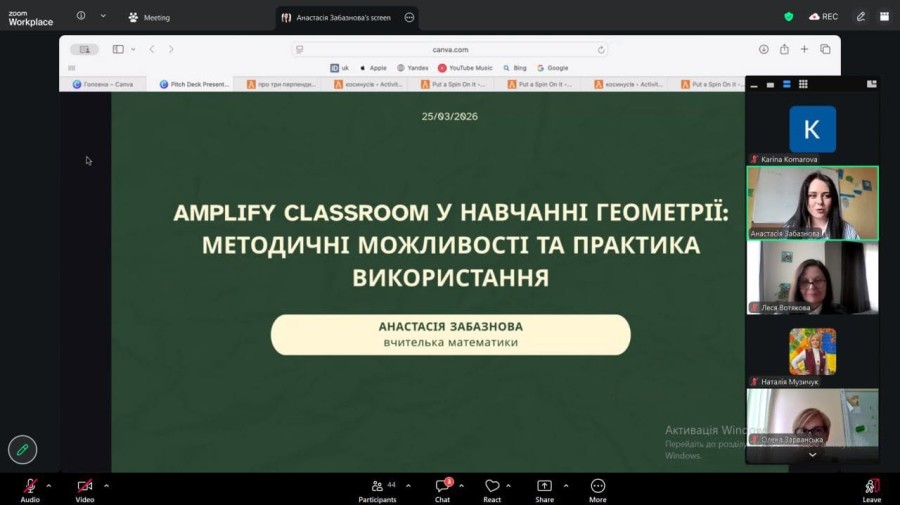Screen dimensions: 900x505
Task: Switch to Головна – Canva tab
Action: point(103,84)
